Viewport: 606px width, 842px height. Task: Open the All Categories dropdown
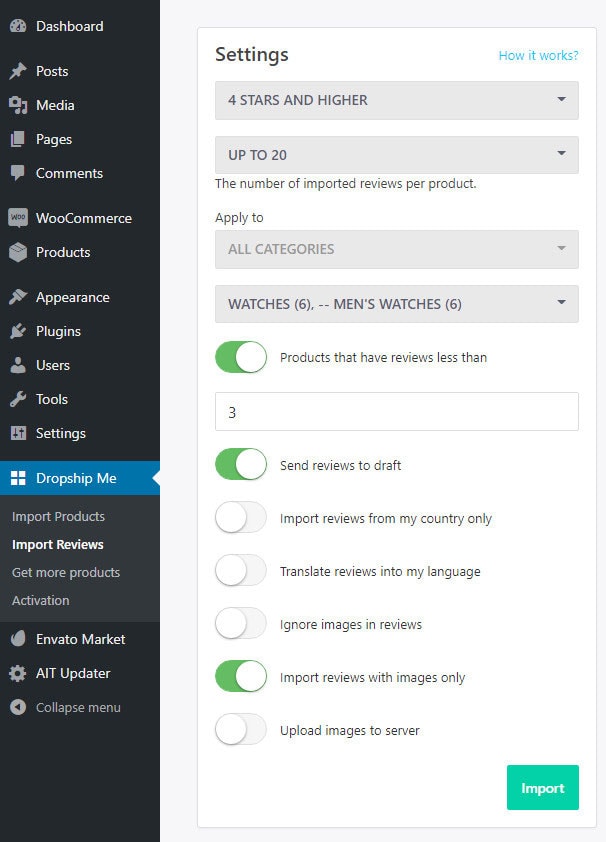pyautogui.click(x=397, y=249)
